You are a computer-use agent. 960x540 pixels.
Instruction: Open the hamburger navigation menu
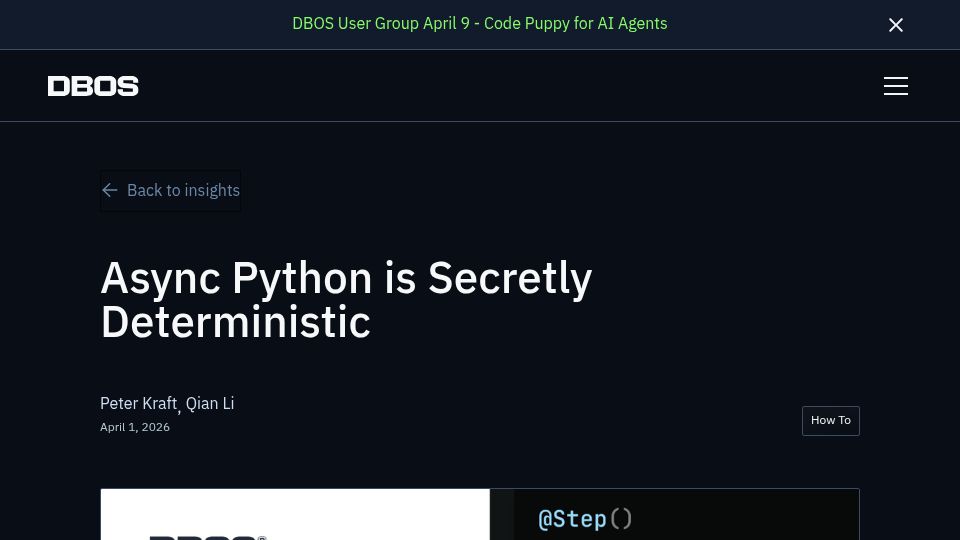tap(896, 86)
